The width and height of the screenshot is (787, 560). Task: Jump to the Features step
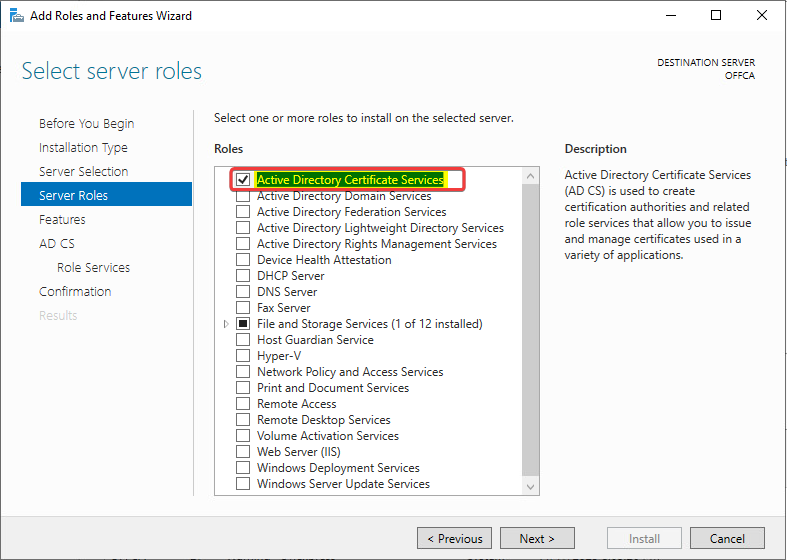(x=62, y=220)
